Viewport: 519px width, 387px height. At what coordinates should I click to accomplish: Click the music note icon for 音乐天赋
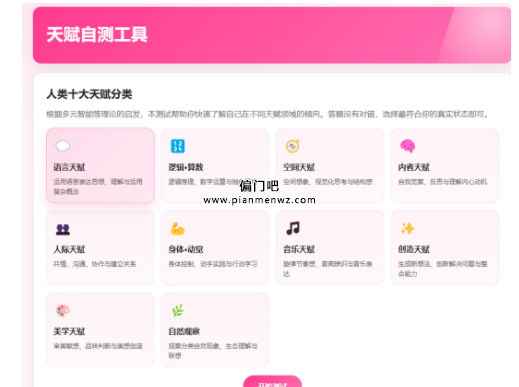pos(293,228)
